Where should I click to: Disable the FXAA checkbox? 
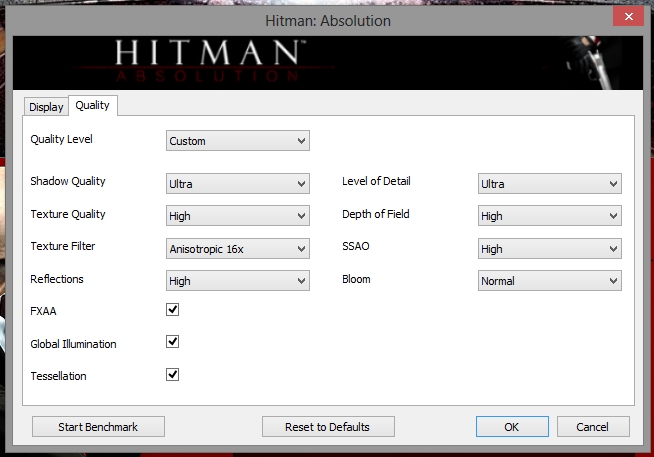(173, 309)
